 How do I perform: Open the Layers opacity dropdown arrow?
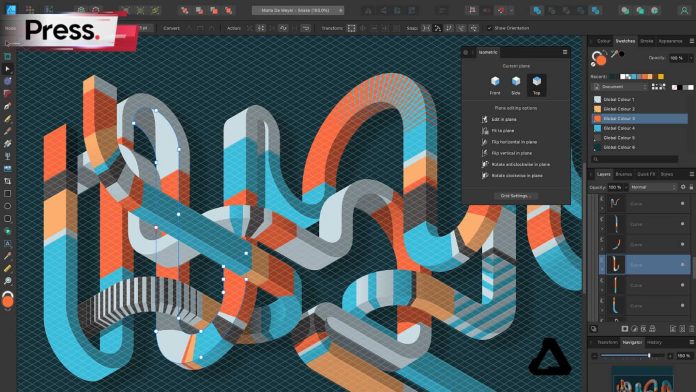(625, 187)
